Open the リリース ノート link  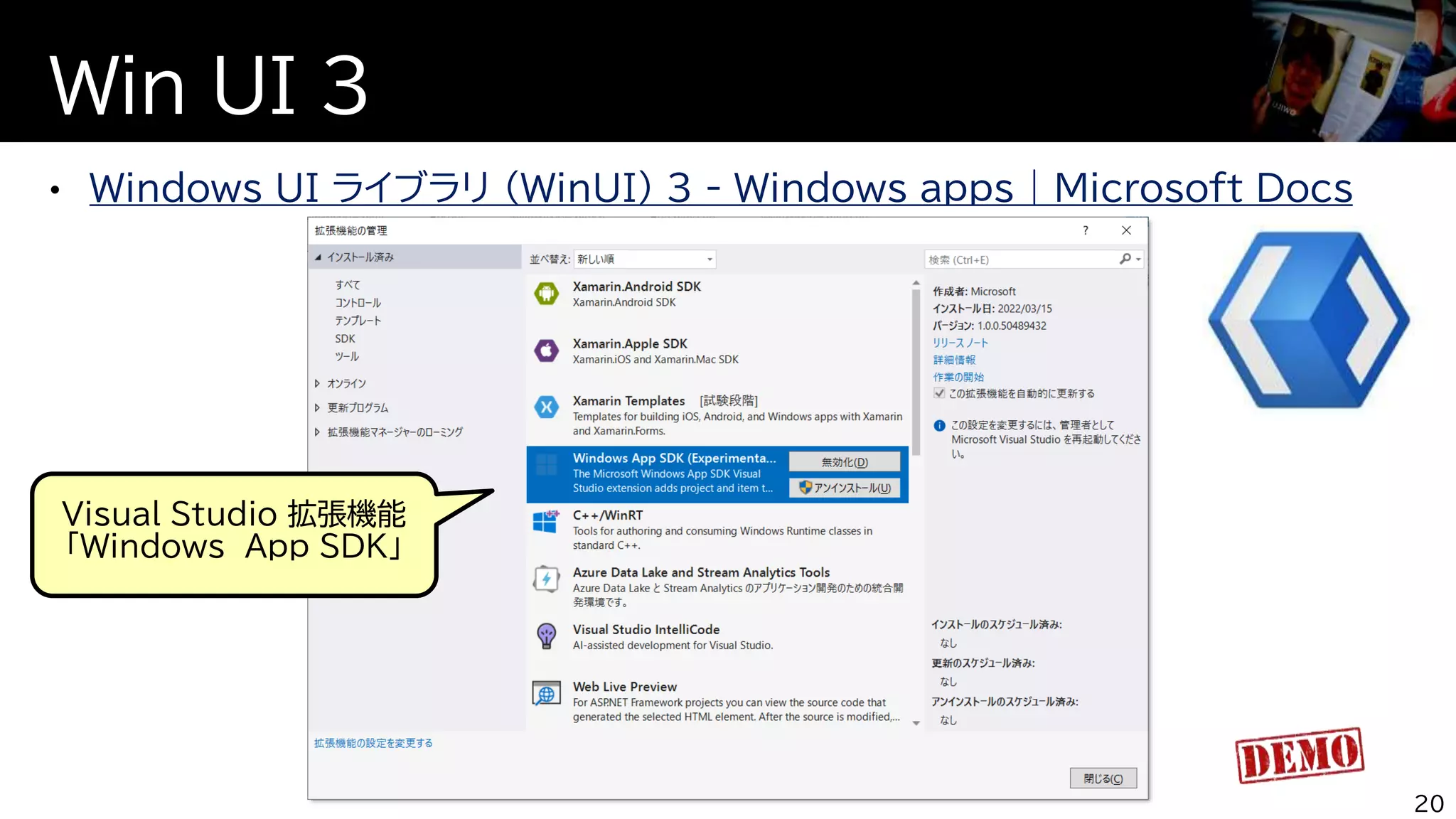[x=960, y=343]
